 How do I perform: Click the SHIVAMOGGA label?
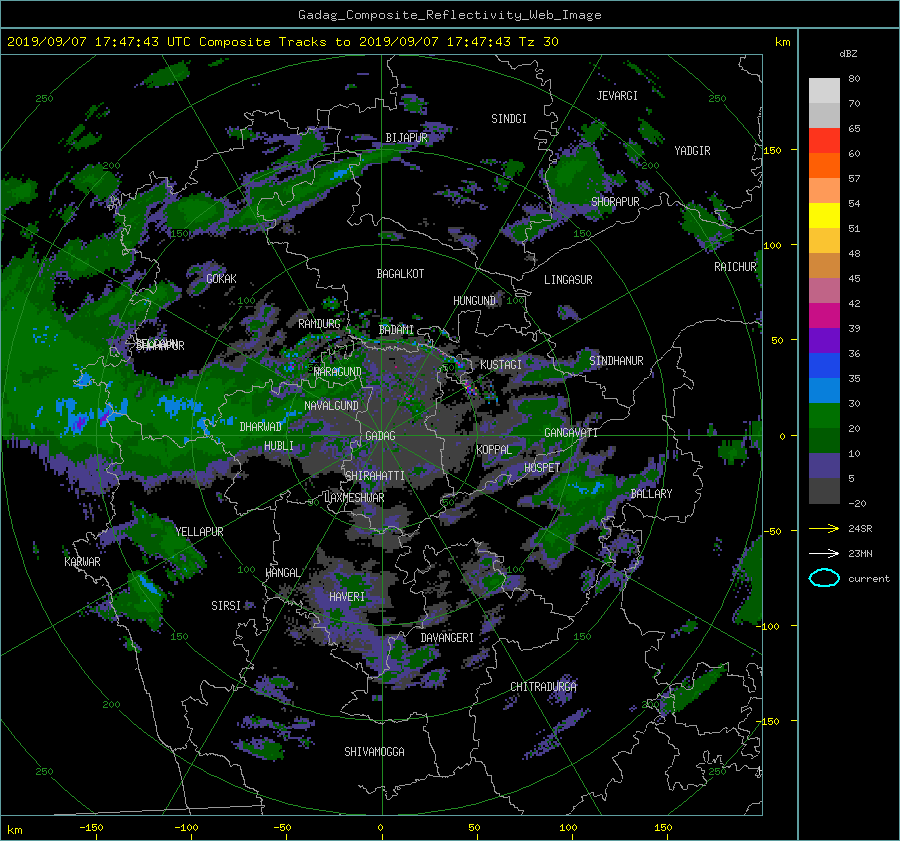click(x=374, y=751)
